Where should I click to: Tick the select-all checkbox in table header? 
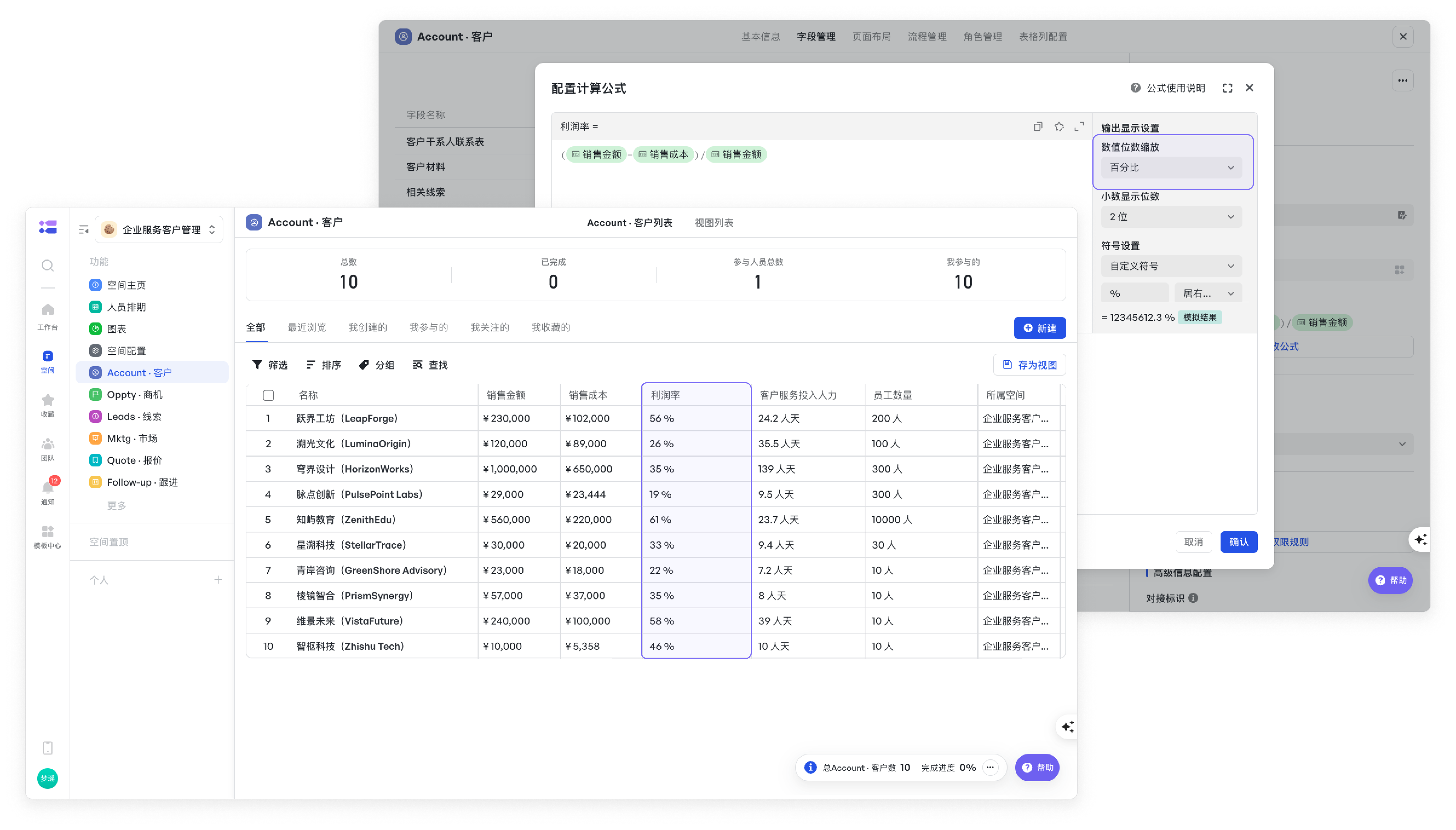pos(269,395)
